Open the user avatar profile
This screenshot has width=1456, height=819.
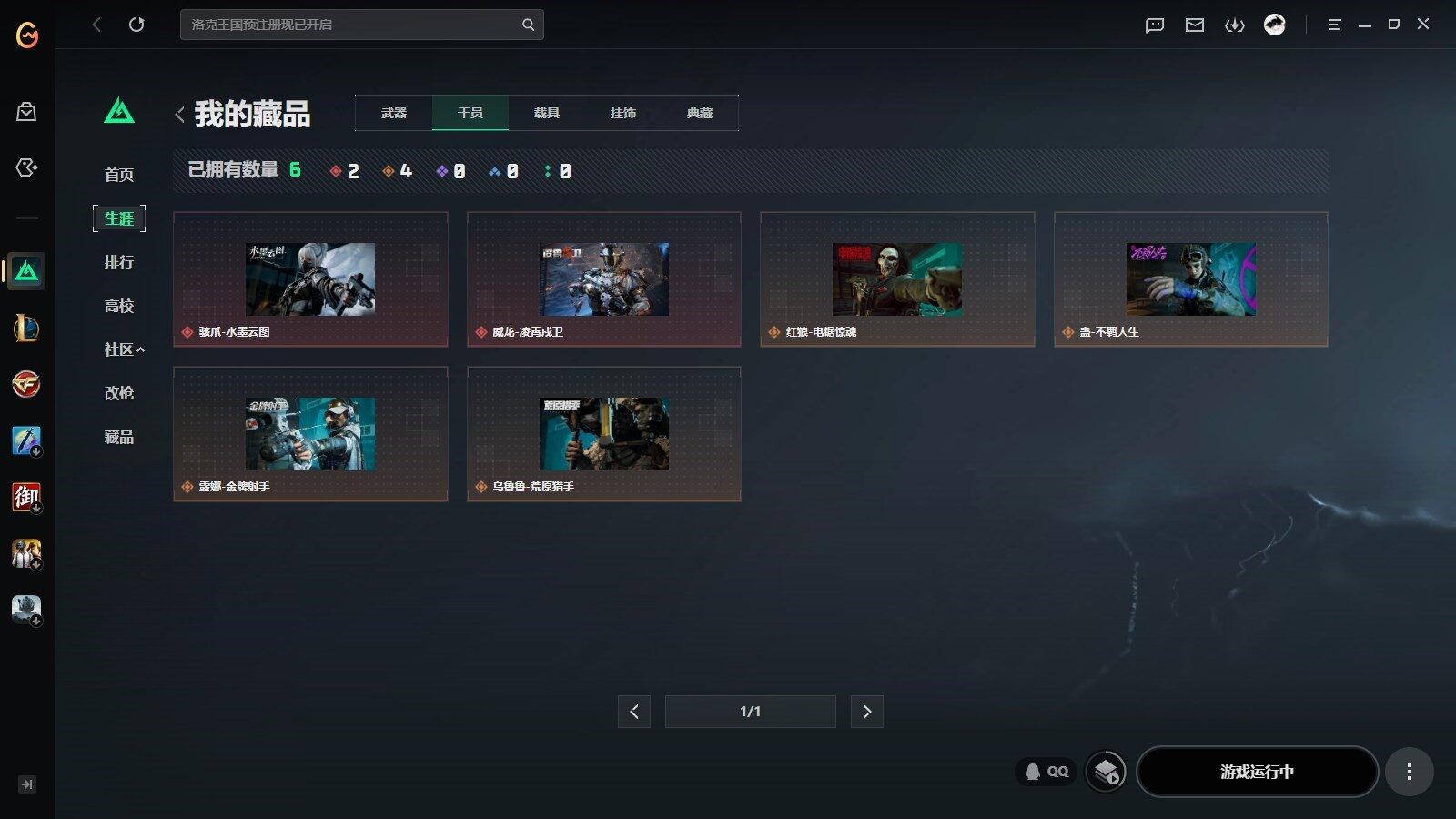(1275, 25)
